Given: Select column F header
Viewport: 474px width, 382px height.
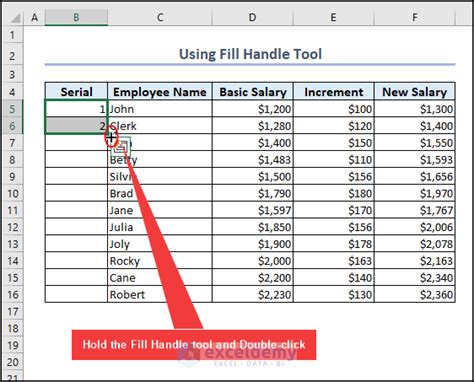Looking at the screenshot, I should click(x=415, y=17).
